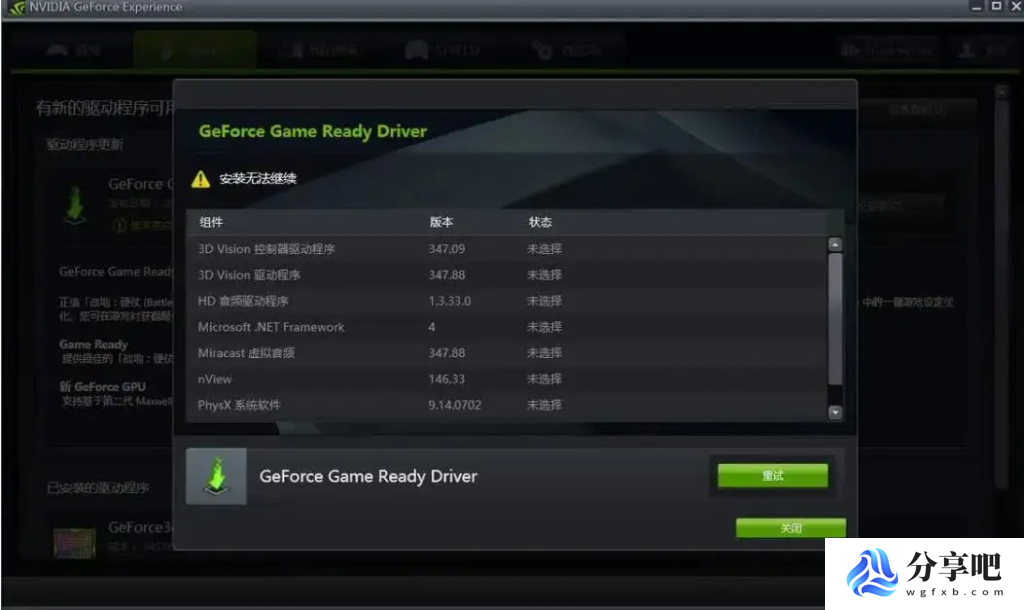
Task: Open the highlighted Drivers tab in background
Action: (195, 50)
